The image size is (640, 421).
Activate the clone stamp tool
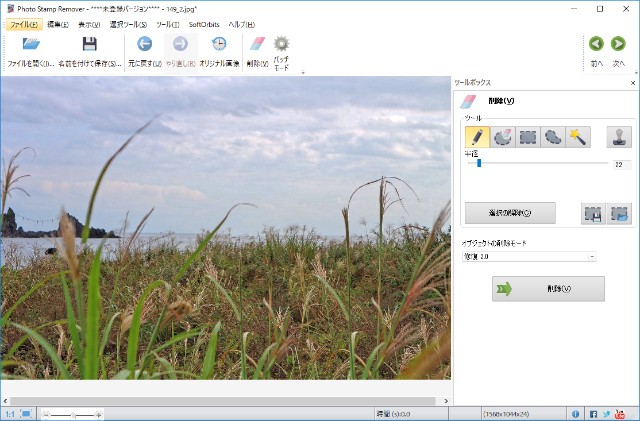pyautogui.click(x=619, y=137)
